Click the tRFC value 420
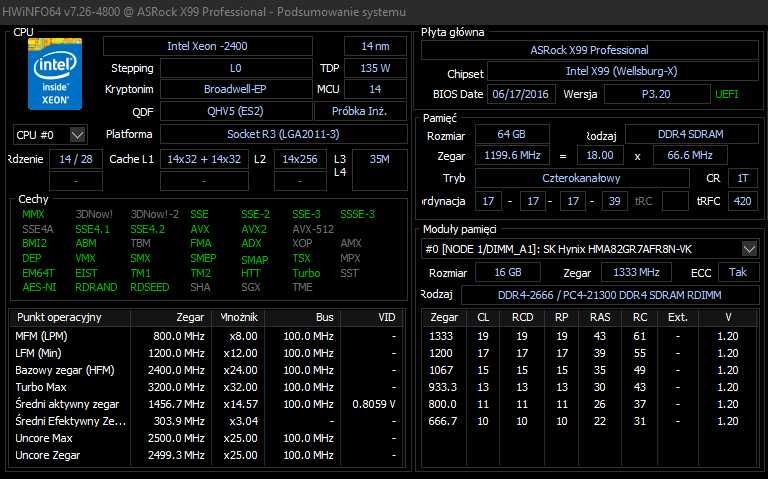The image size is (768, 479). point(743,201)
